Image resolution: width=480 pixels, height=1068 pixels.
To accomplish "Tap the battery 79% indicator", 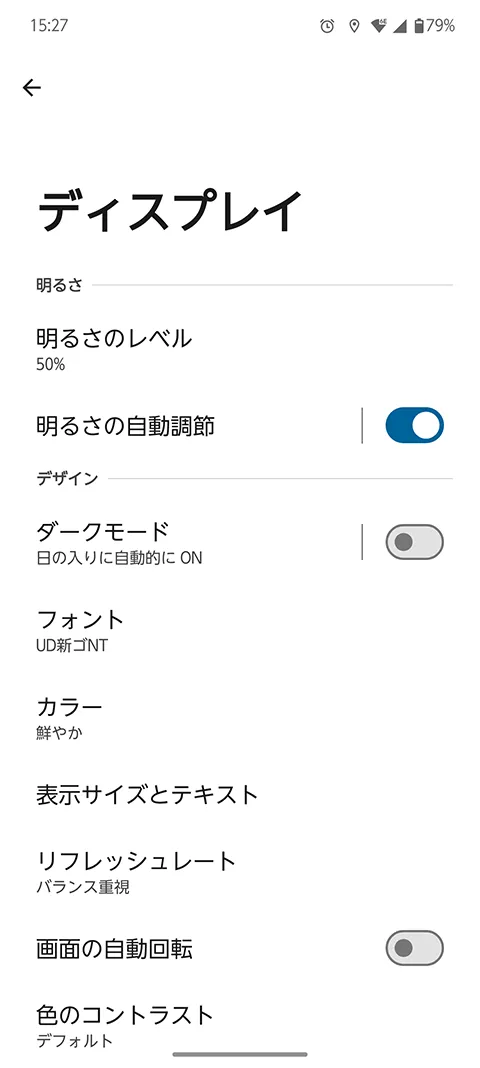I will (x=434, y=27).
